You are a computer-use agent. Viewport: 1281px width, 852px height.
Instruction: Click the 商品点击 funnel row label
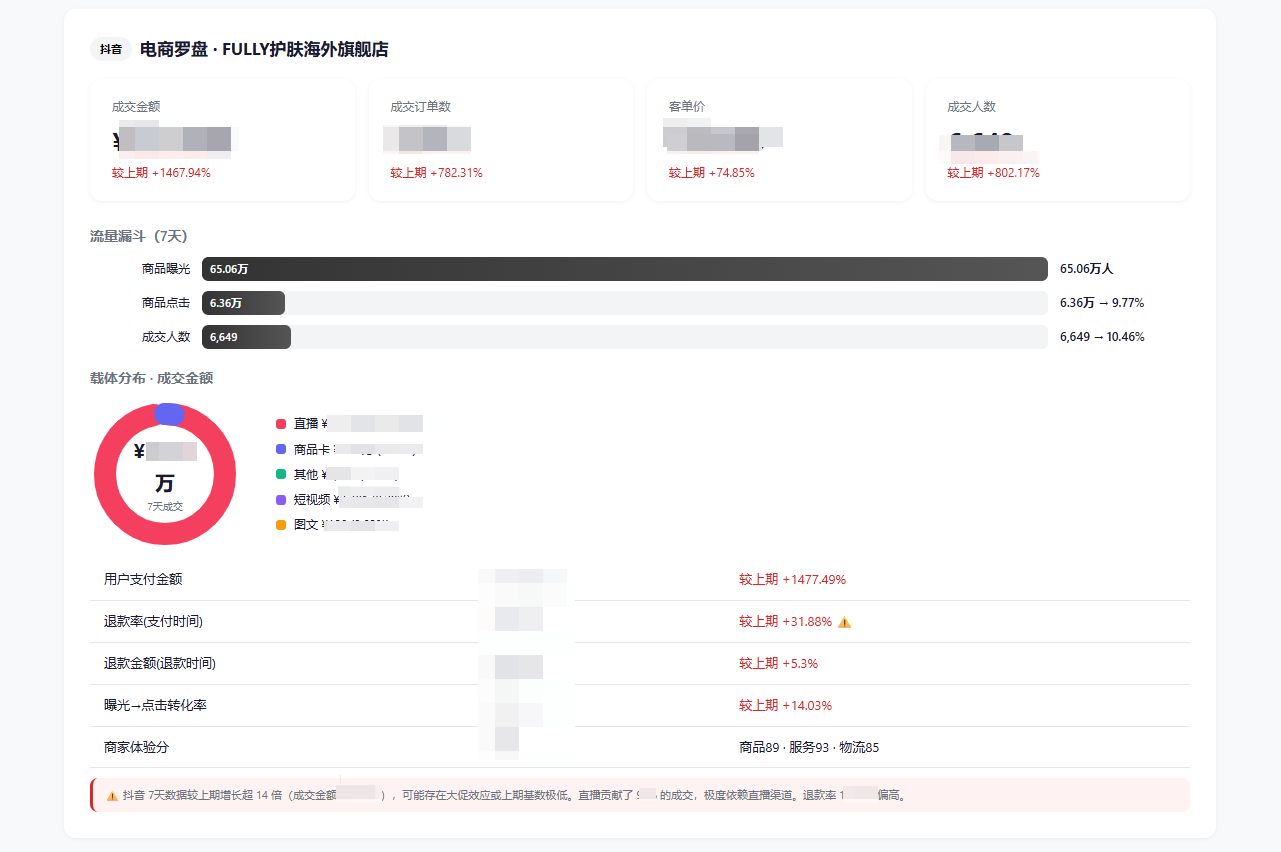pyautogui.click(x=166, y=303)
